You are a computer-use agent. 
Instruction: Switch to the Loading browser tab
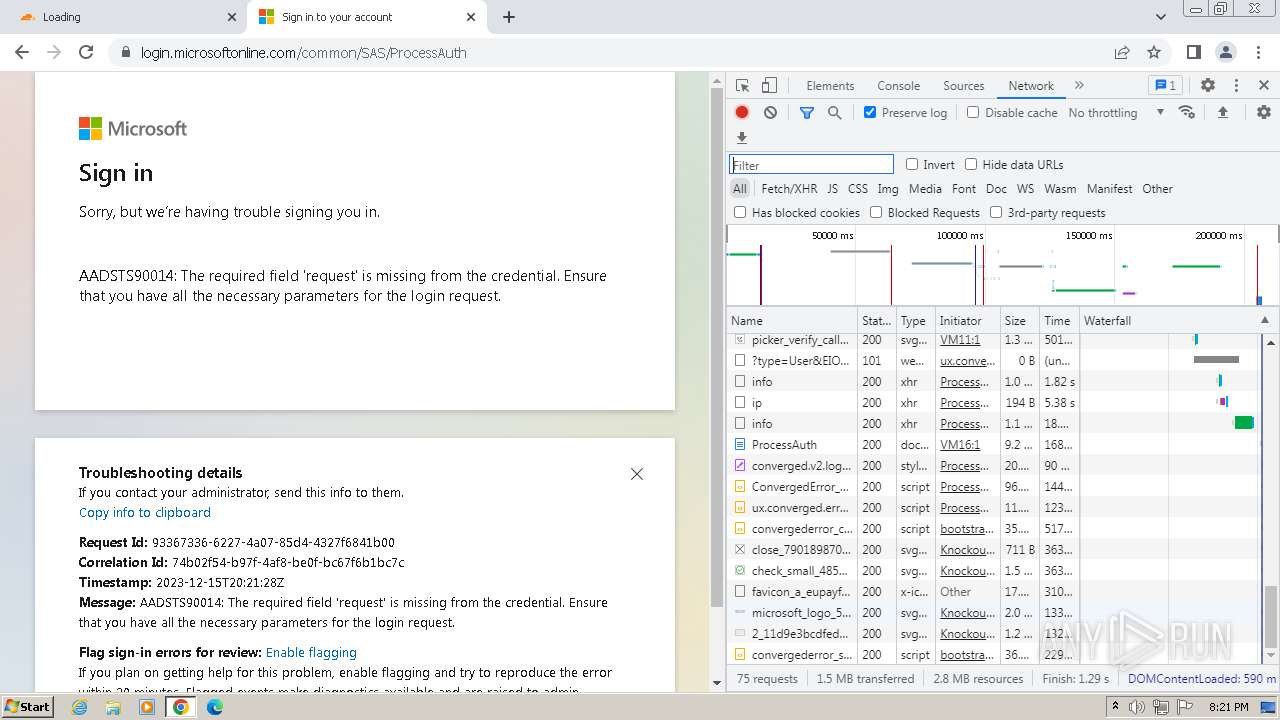coord(123,17)
